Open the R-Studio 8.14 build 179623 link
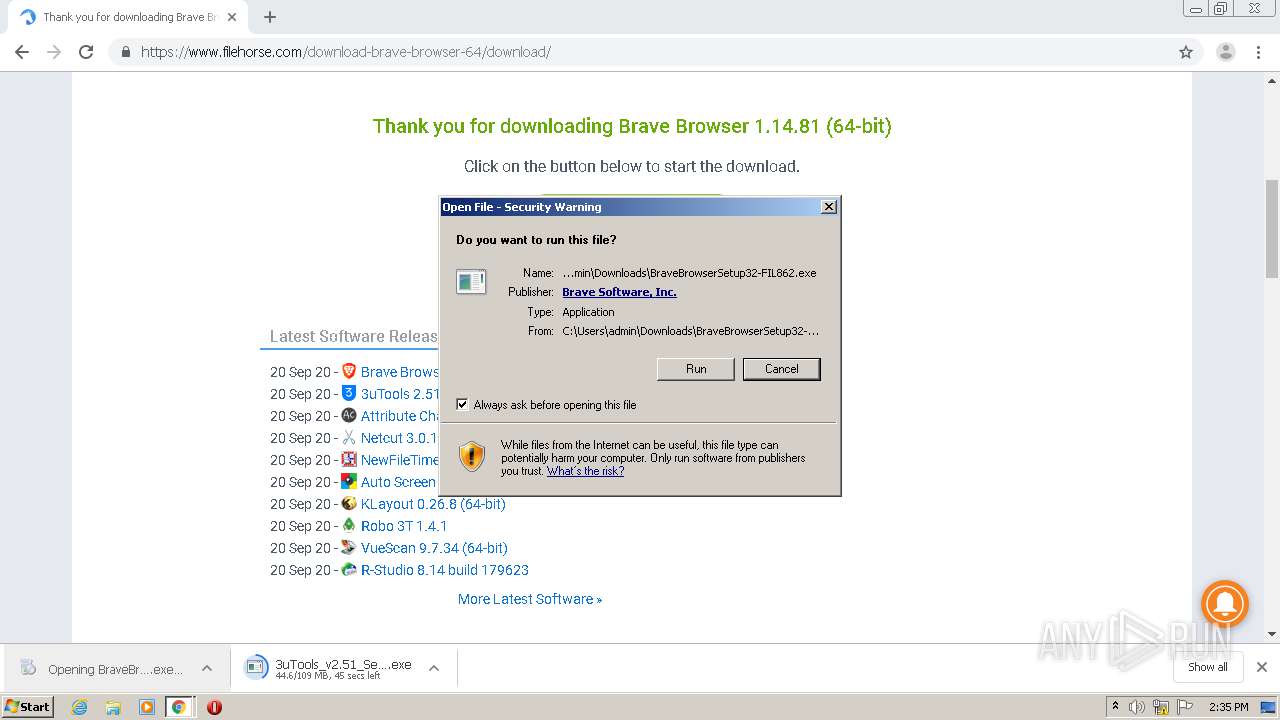The width and height of the screenshot is (1280, 720). 445,570
